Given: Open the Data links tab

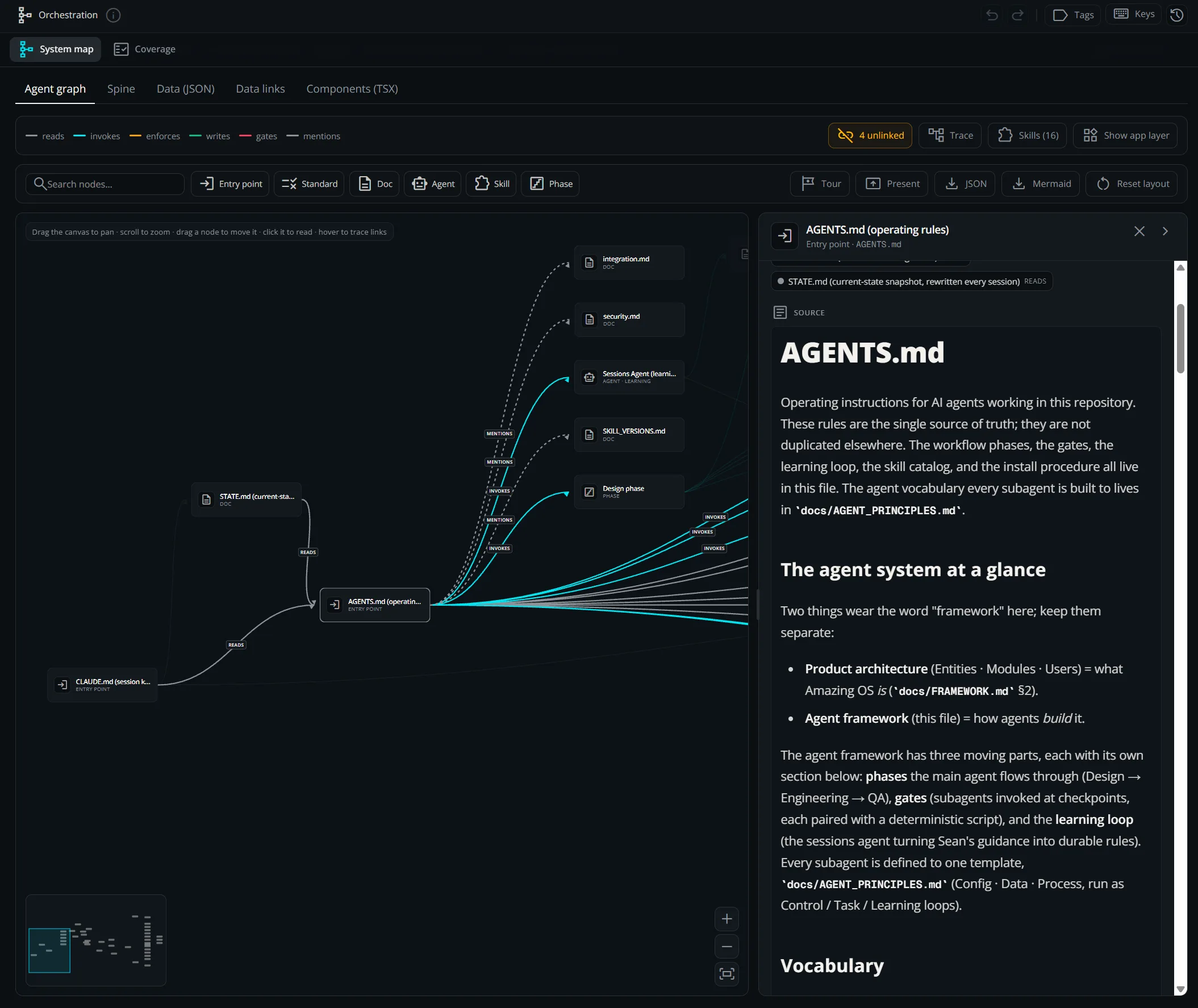Looking at the screenshot, I should click(261, 89).
